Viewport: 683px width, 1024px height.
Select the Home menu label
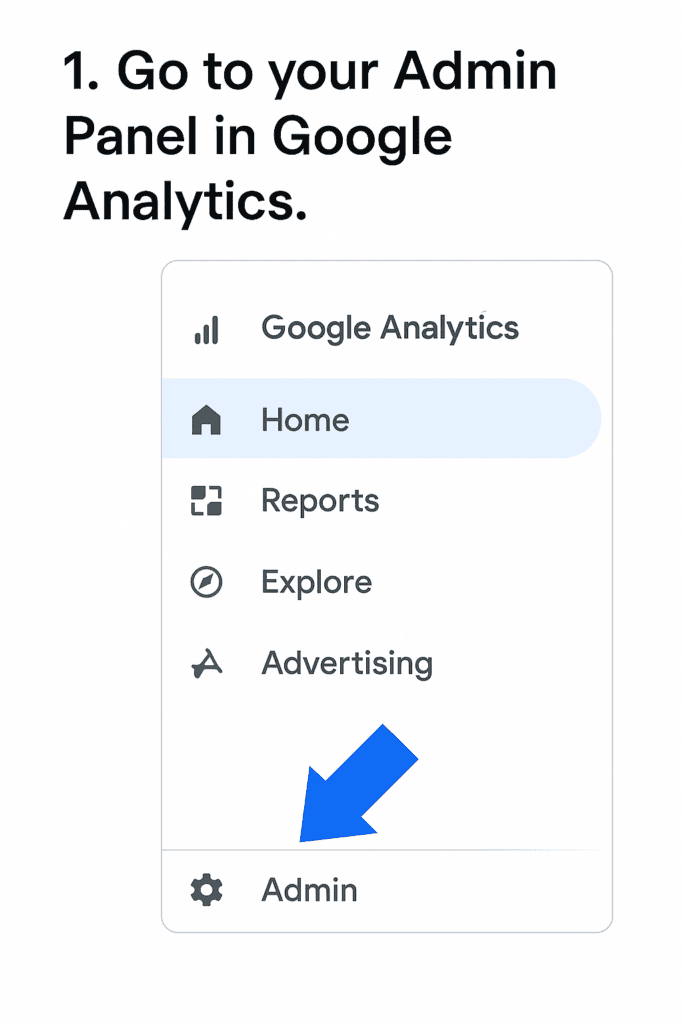[x=305, y=420]
